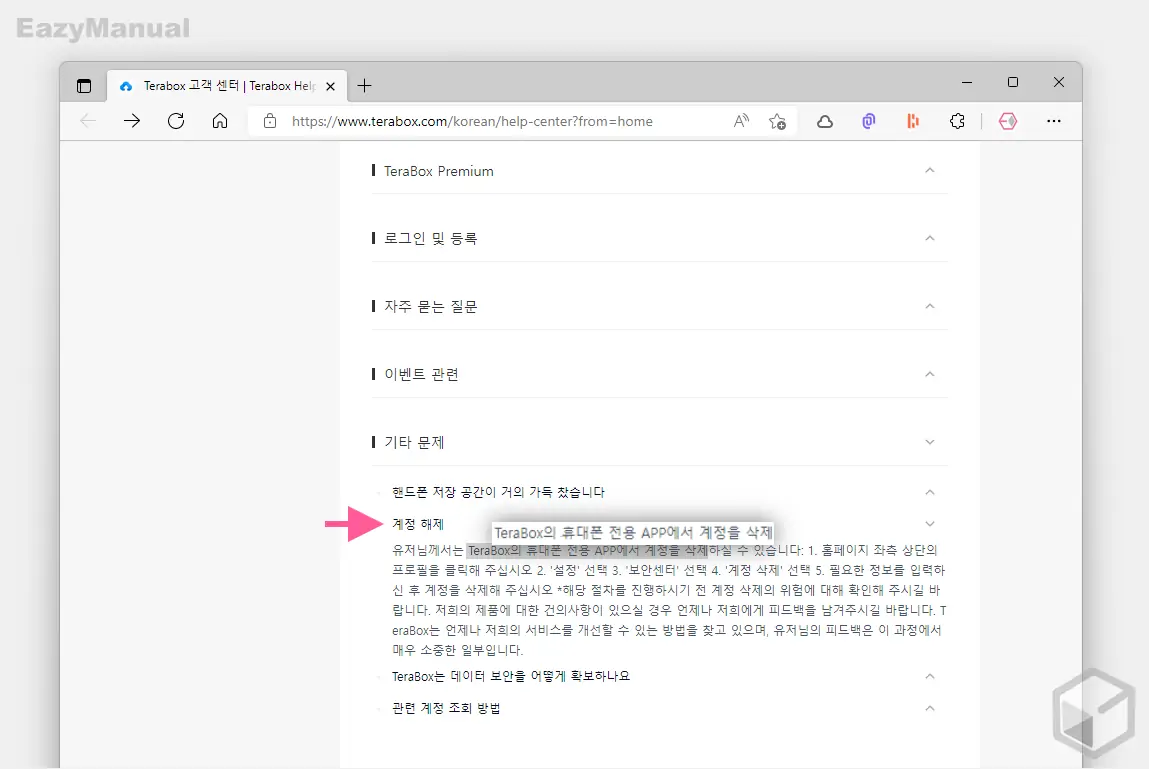Collapse the TeraBox Premium section
The width and height of the screenshot is (1149, 769).
[x=930, y=170]
